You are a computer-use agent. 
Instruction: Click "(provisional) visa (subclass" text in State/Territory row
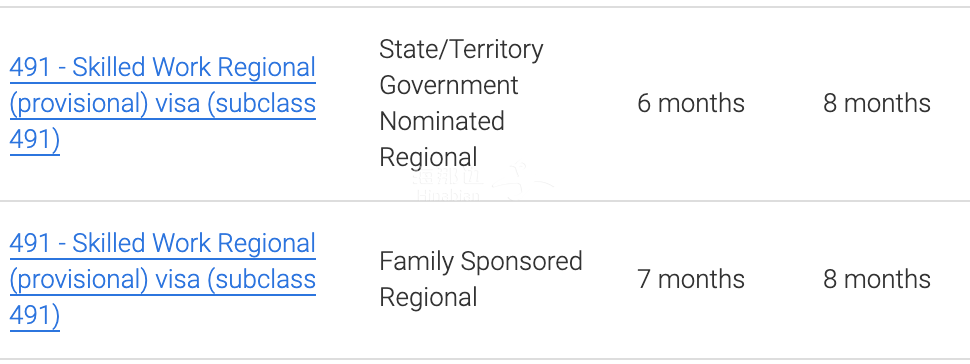[163, 104]
